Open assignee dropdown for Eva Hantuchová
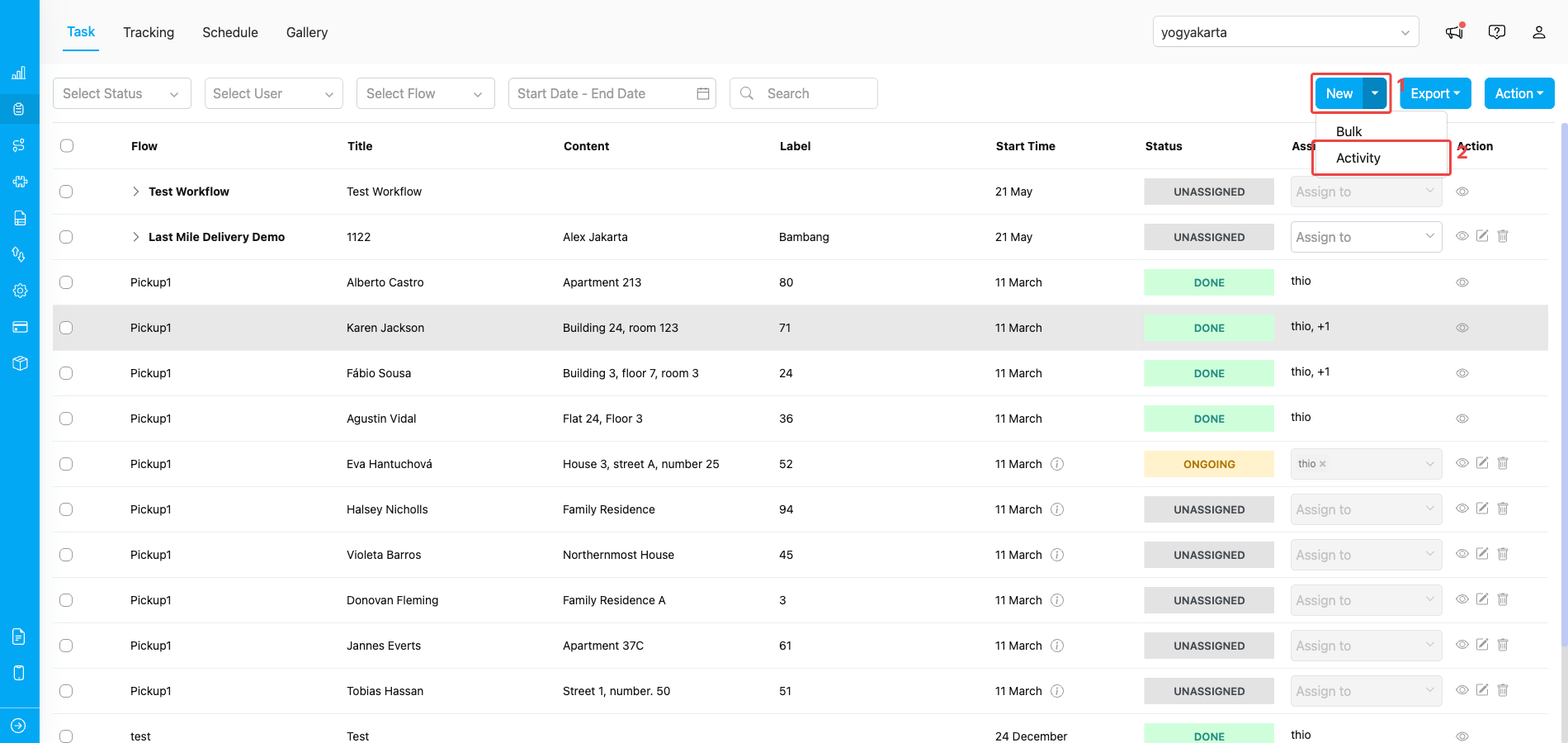 1366,464
